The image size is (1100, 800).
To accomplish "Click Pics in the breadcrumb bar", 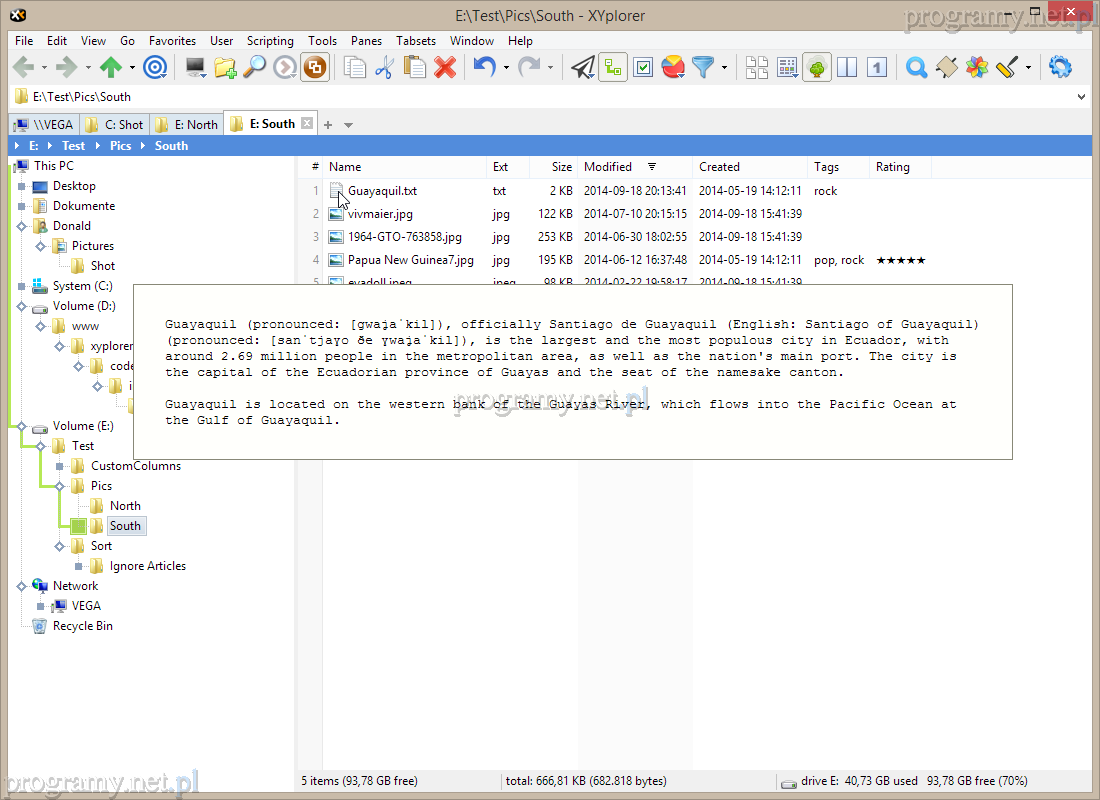I will (x=120, y=146).
